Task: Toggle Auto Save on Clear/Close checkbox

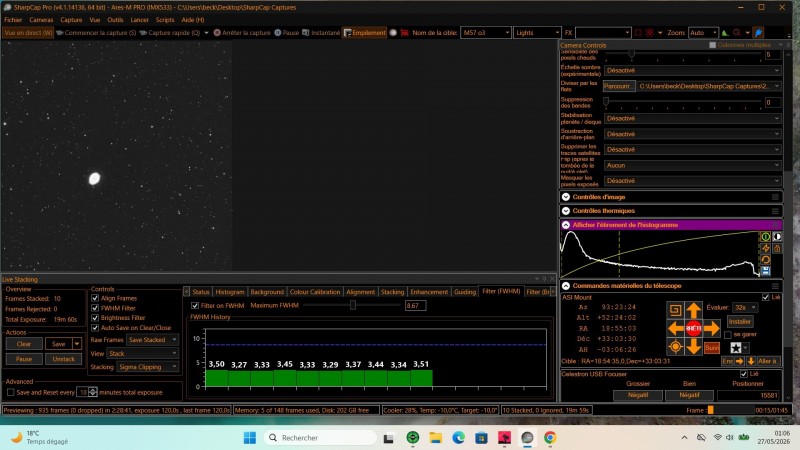Action: point(95,328)
